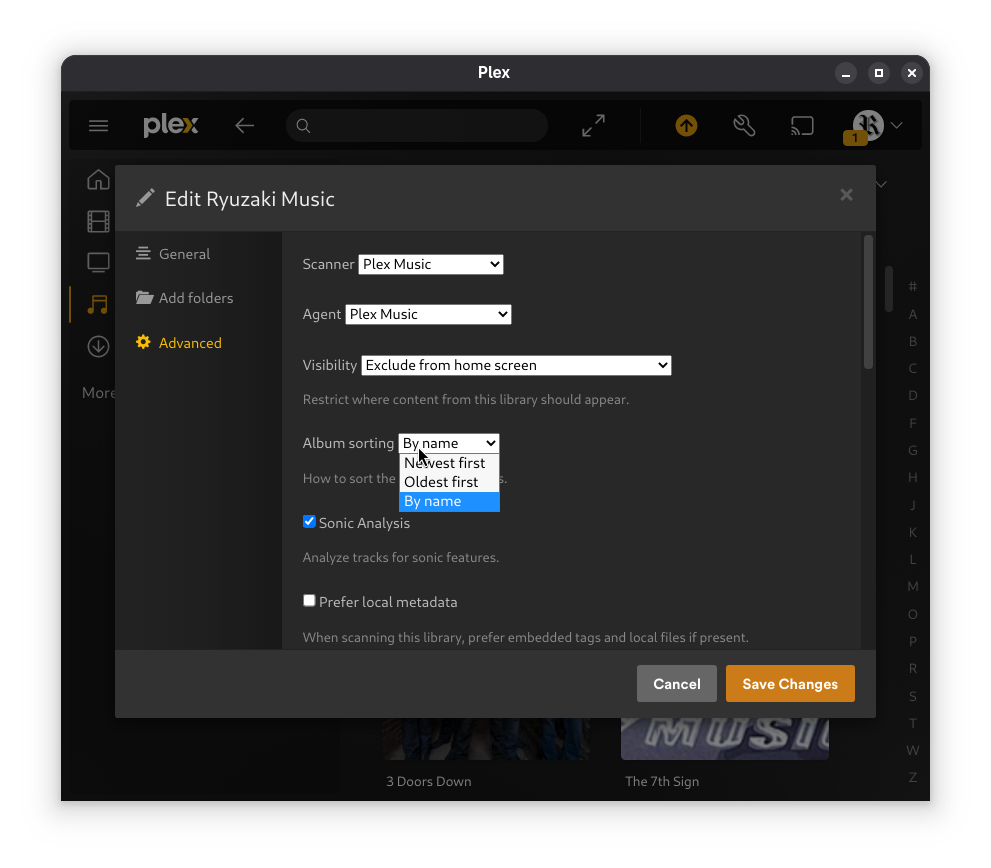Choose By name album sorting
Viewport: 991px width, 868px height.
449,501
